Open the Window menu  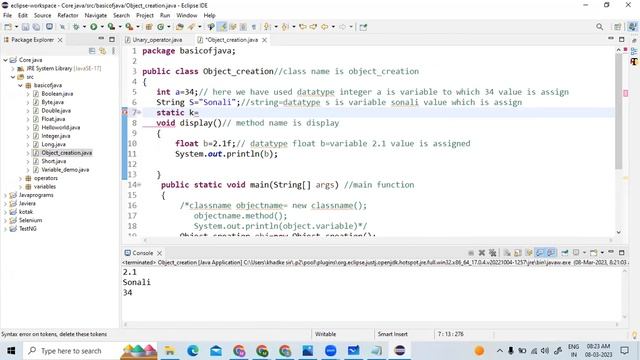pos(187,16)
